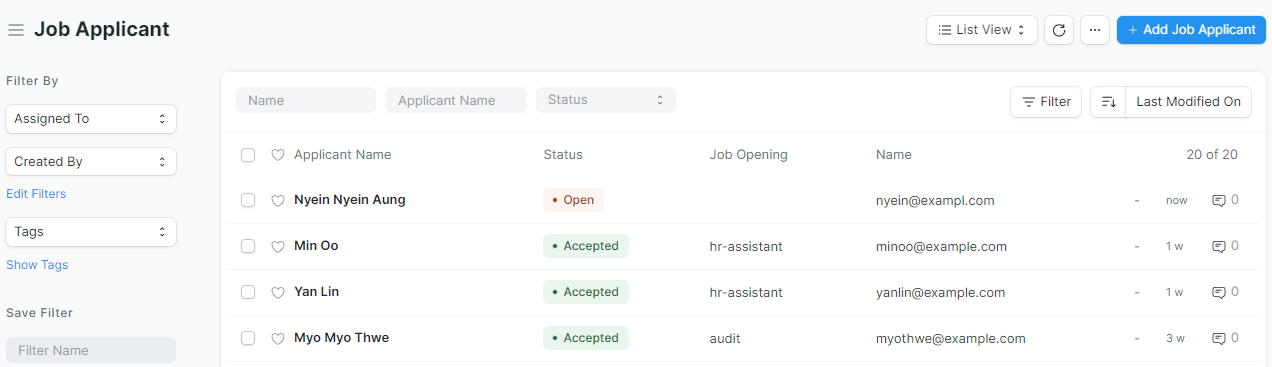Open the three-dots more options menu
The width and height of the screenshot is (1272, 367).
(1095, 30)
